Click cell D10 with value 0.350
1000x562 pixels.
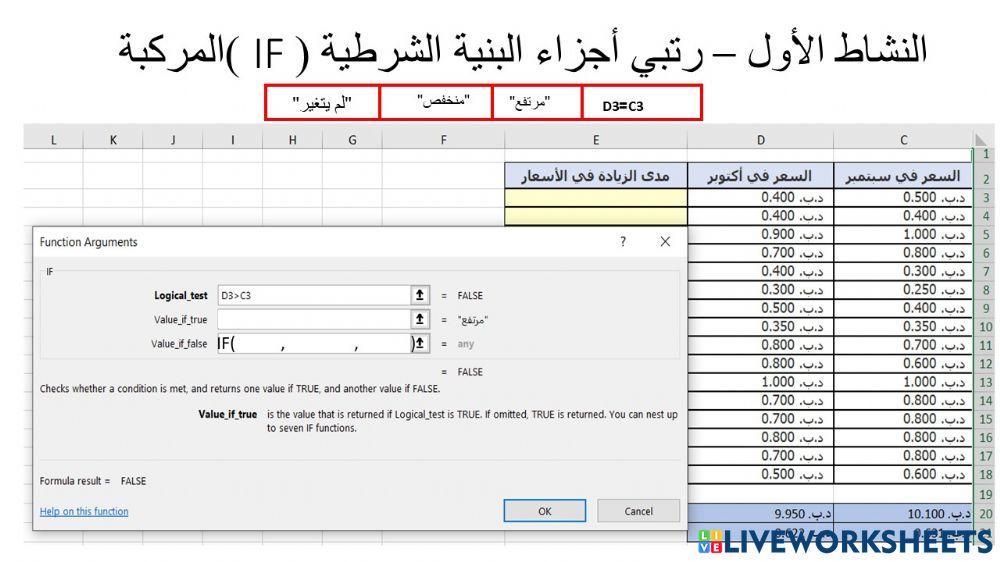(760, 327)
